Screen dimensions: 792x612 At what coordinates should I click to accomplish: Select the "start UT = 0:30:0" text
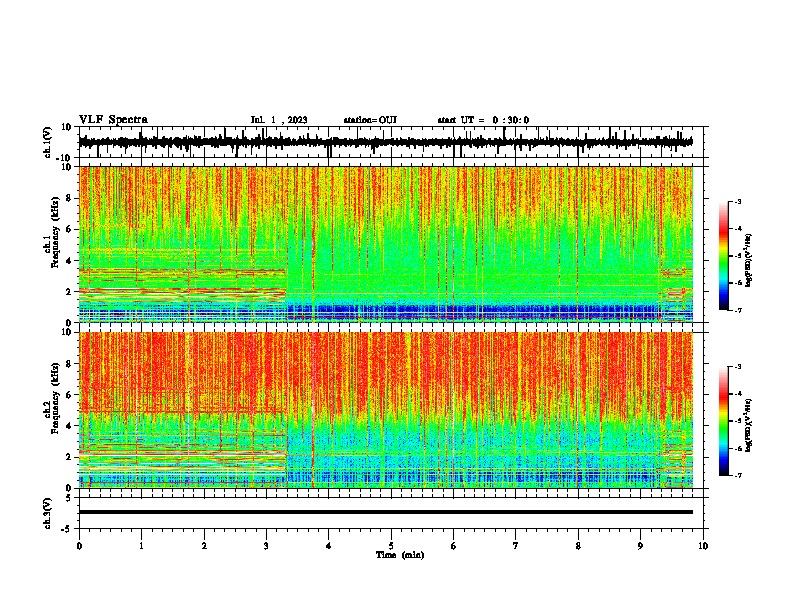coord(483,120)
